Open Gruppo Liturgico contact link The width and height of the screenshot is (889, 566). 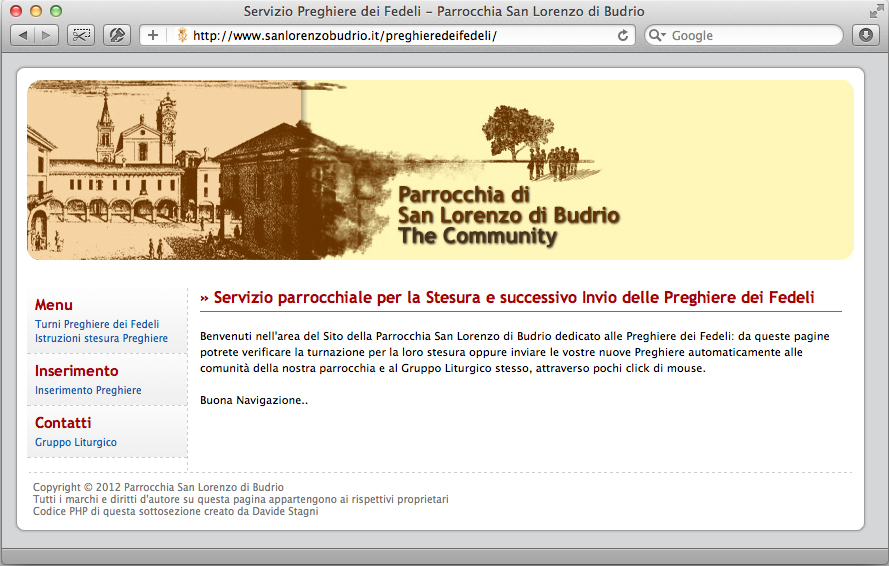pos(76,442)
